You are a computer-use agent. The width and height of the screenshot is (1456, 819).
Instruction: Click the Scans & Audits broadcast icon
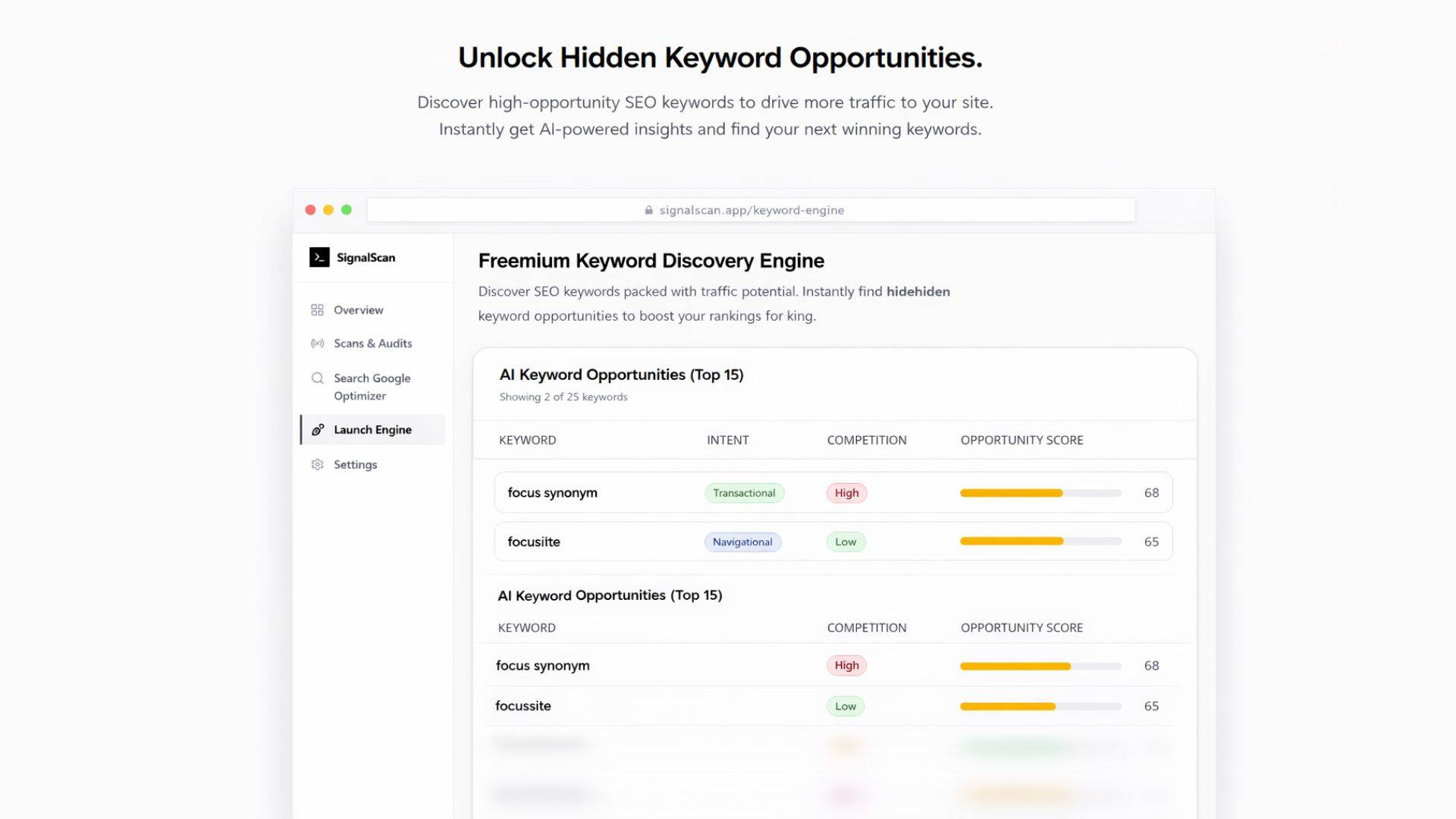coord(317,344)
